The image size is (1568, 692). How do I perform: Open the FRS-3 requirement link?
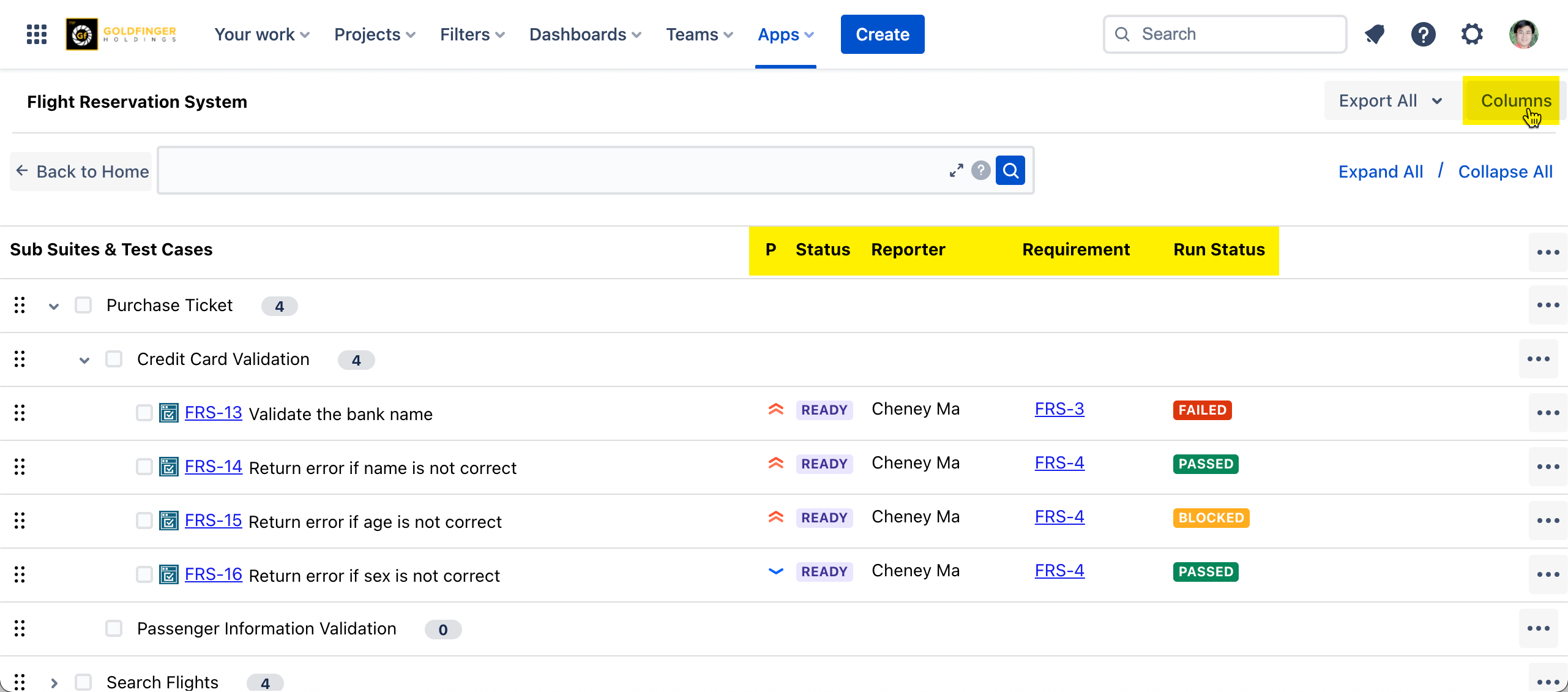tap(1059, 409)
